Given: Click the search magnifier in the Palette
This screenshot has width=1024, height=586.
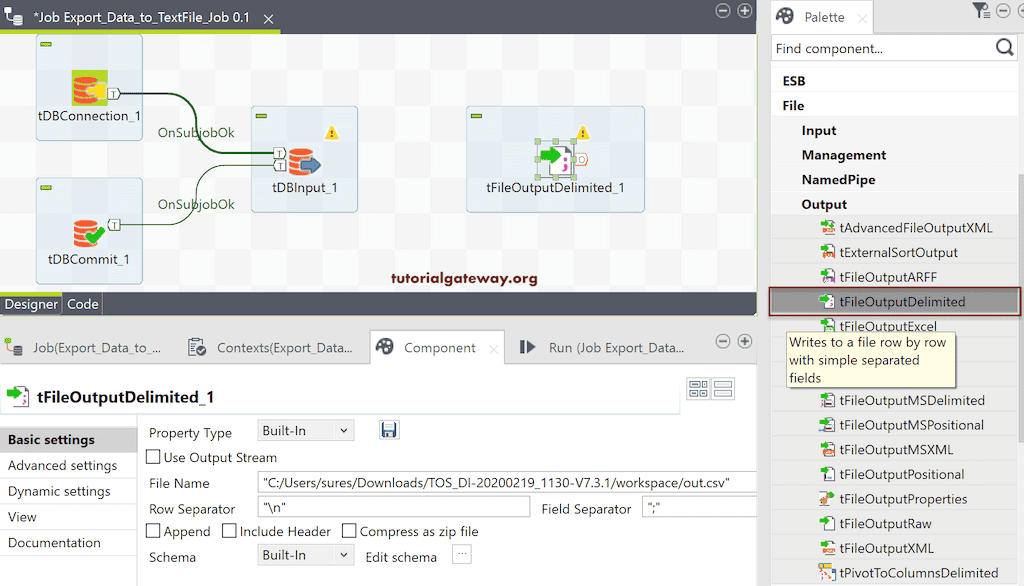Looking at the screenshot, I should click(x=1005, y=47).
